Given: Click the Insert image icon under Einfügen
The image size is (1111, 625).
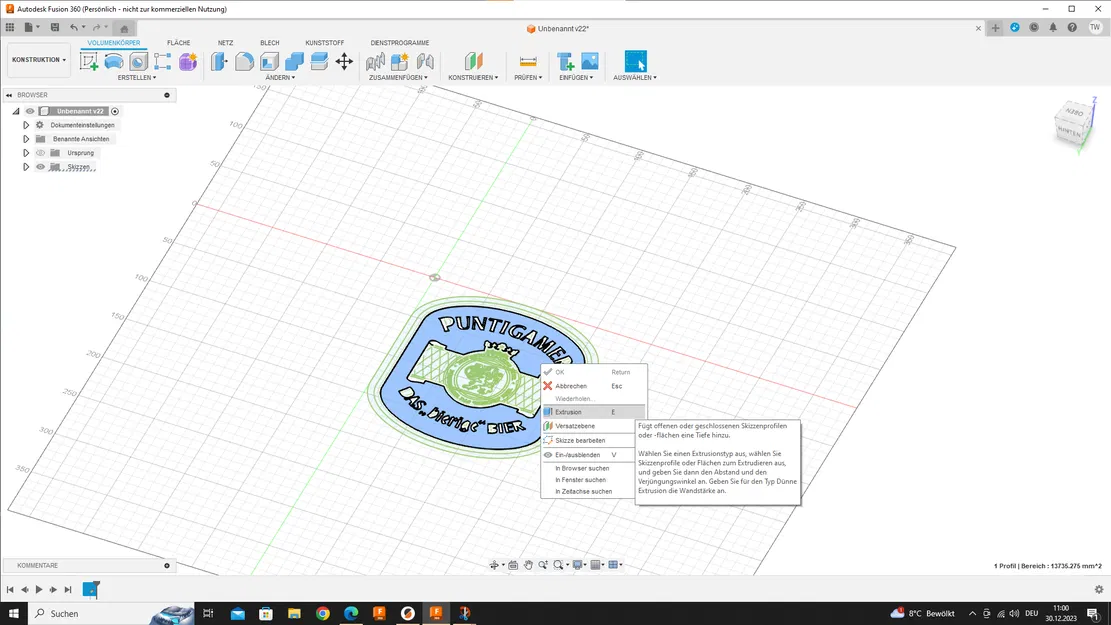Looking at the screenshot, I should pos(590,62).
